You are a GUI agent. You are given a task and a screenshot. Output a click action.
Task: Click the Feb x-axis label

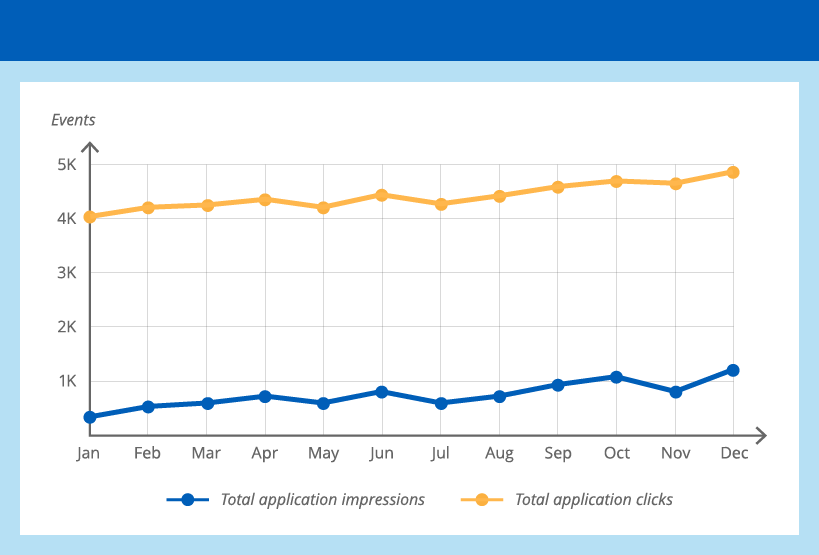(x=147, y=453)
